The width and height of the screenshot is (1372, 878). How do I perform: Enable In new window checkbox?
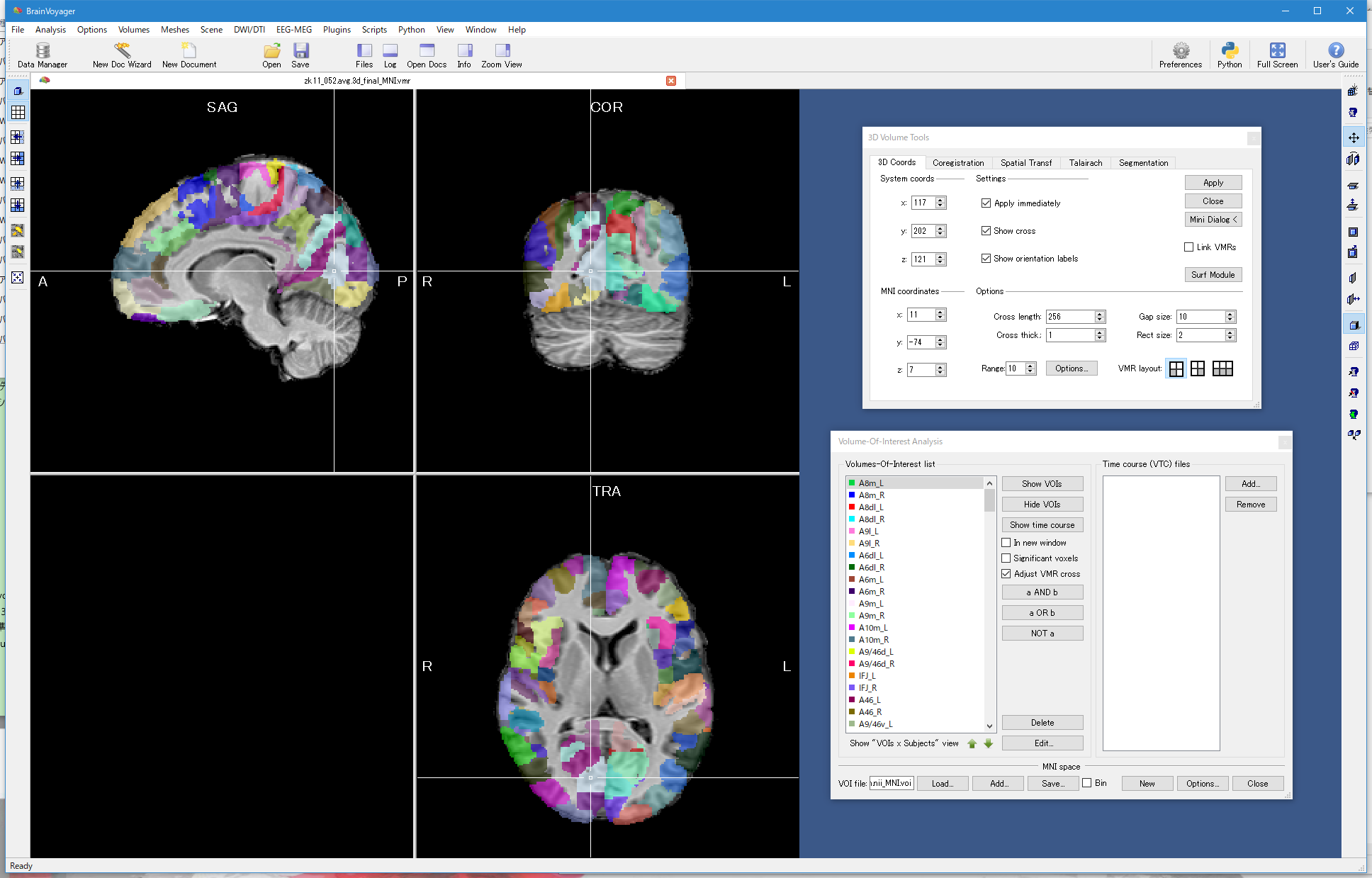tap(1006, 543)
